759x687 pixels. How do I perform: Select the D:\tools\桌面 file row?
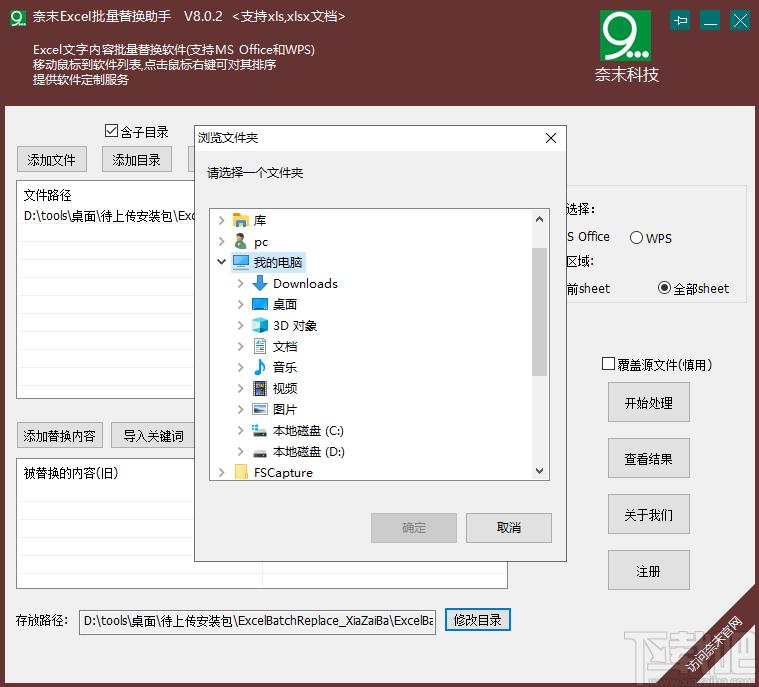pos(106,216)
